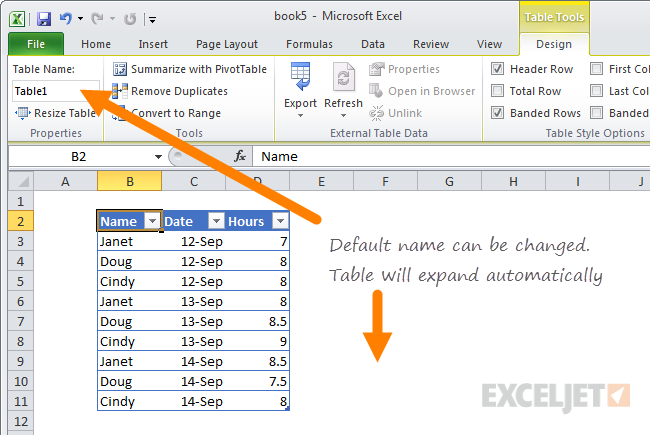Select the 14-Sep cell in row 9
Viewport: 650px width, 435px height.
point(194,362)
